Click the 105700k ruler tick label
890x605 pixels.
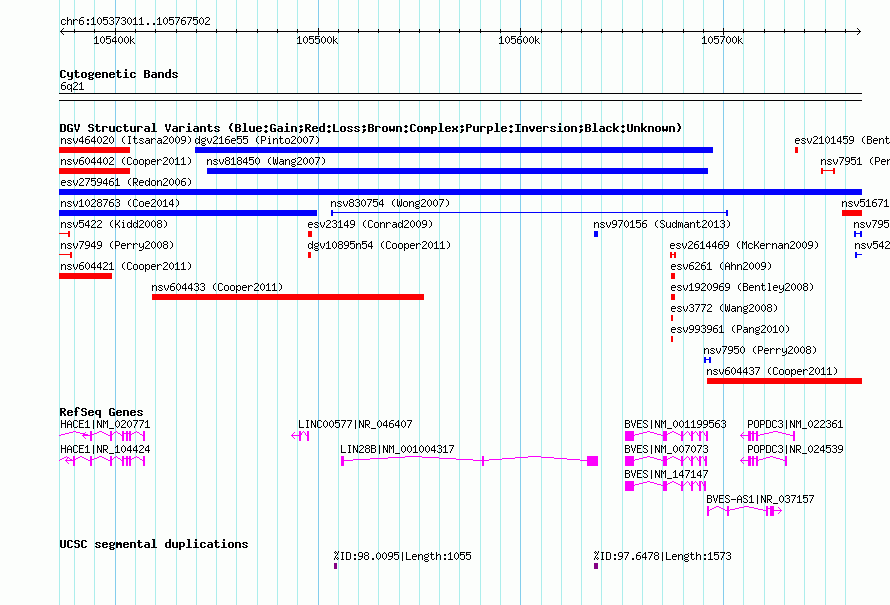(722, 40)
